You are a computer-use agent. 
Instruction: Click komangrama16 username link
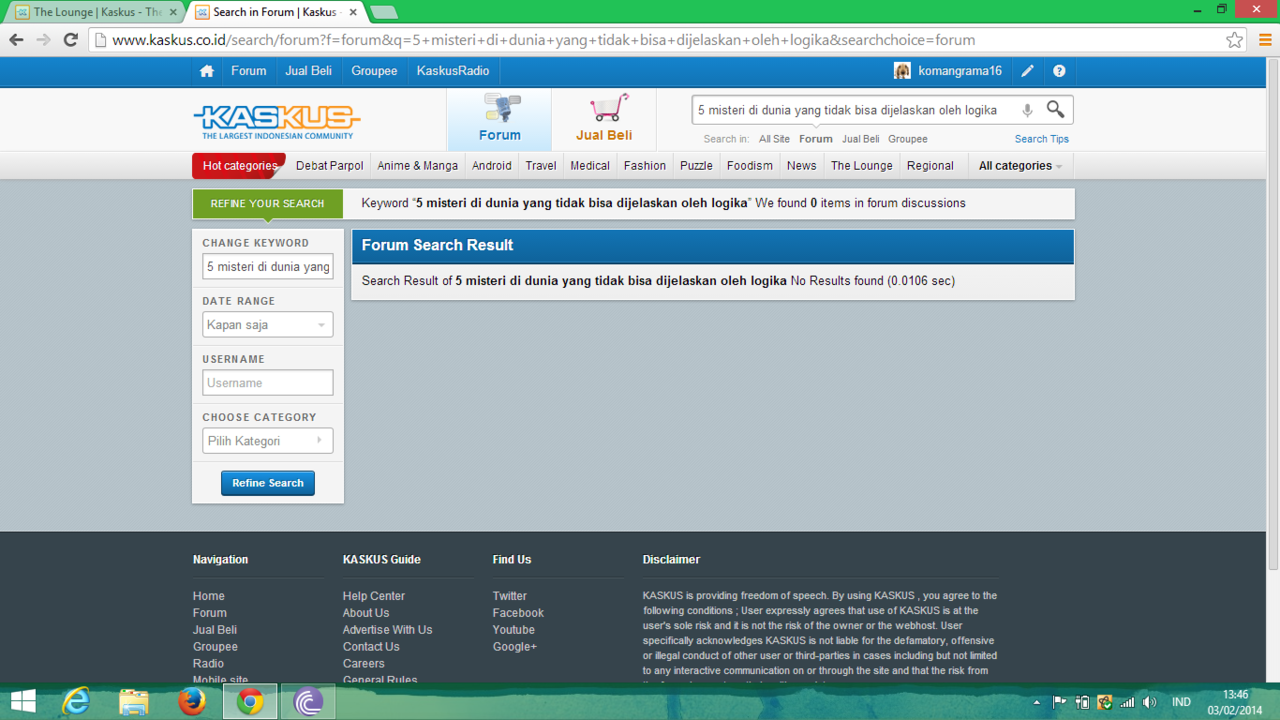(960, 71)
